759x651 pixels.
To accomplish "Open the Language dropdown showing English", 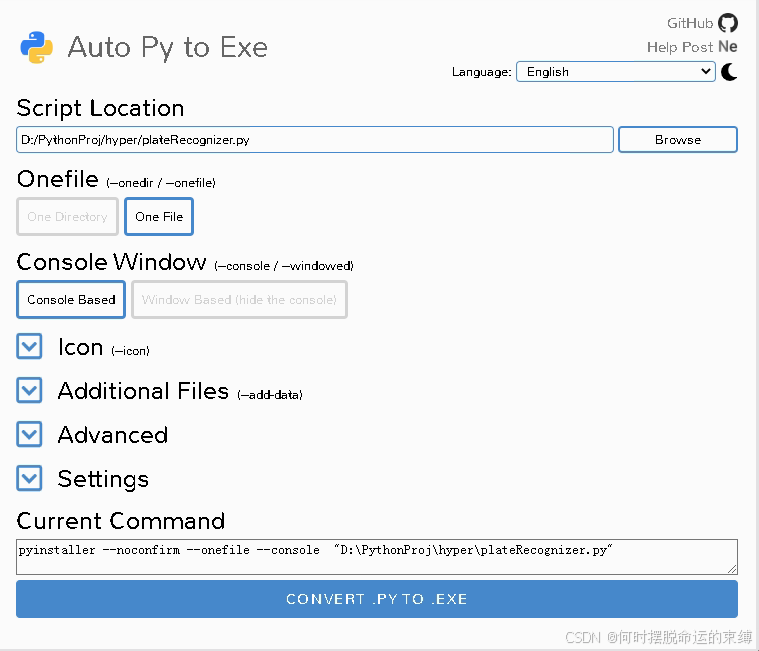I will click(x=616, y=72).
